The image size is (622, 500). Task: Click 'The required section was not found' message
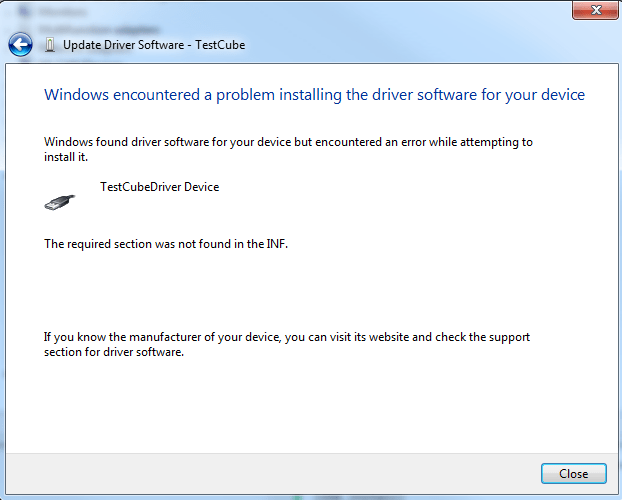(166, 244)
